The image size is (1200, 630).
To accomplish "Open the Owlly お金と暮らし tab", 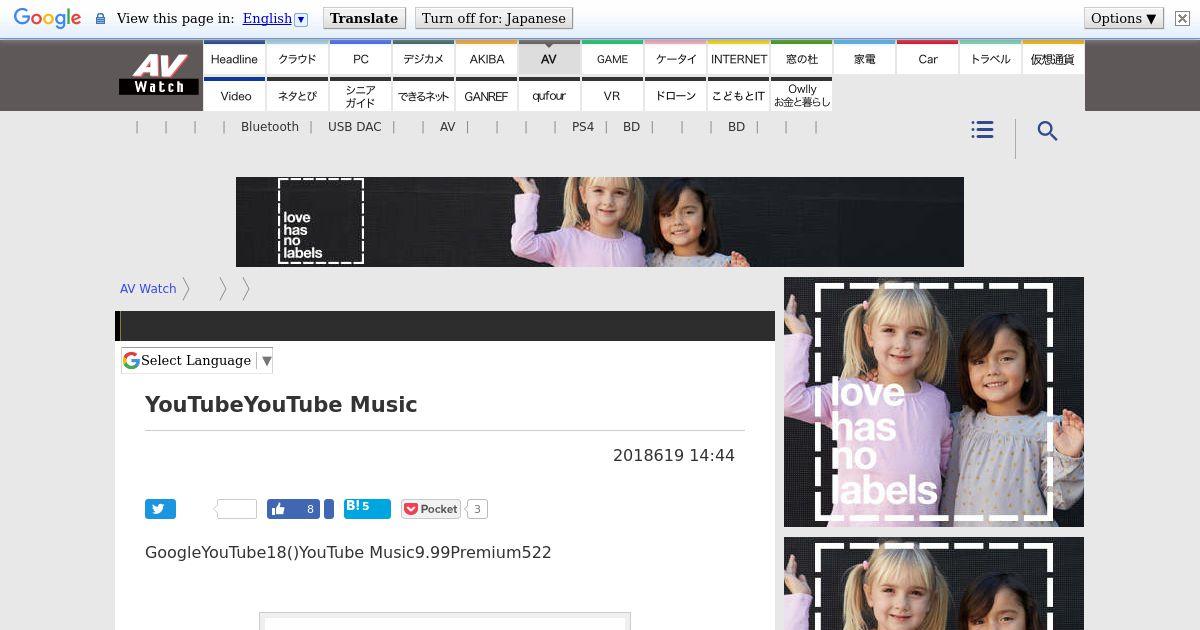I will click(x=802, y=96).
